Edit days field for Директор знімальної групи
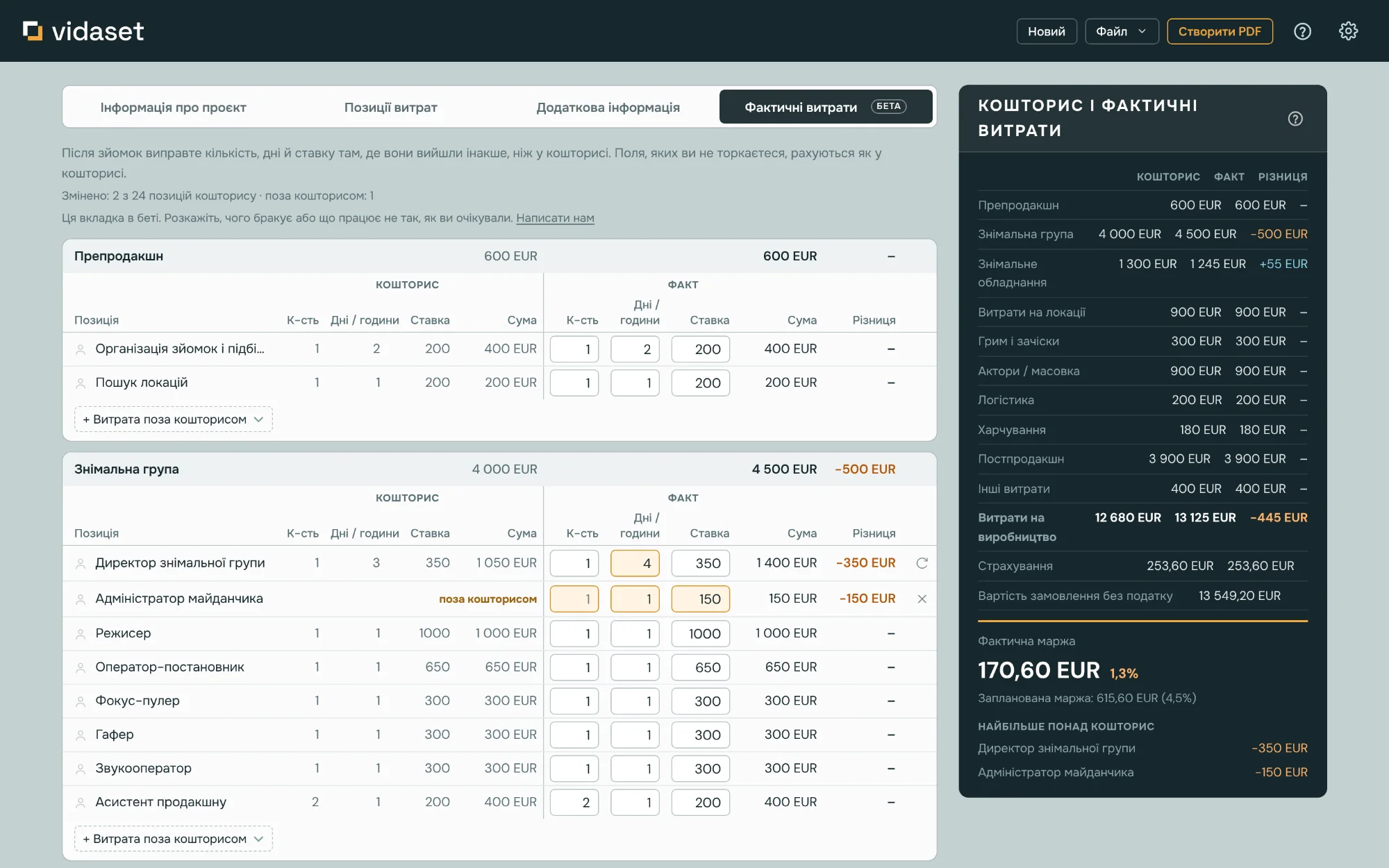Viewport: 1389px width, 868px height. pyautogui.click(x=635, y=563)
